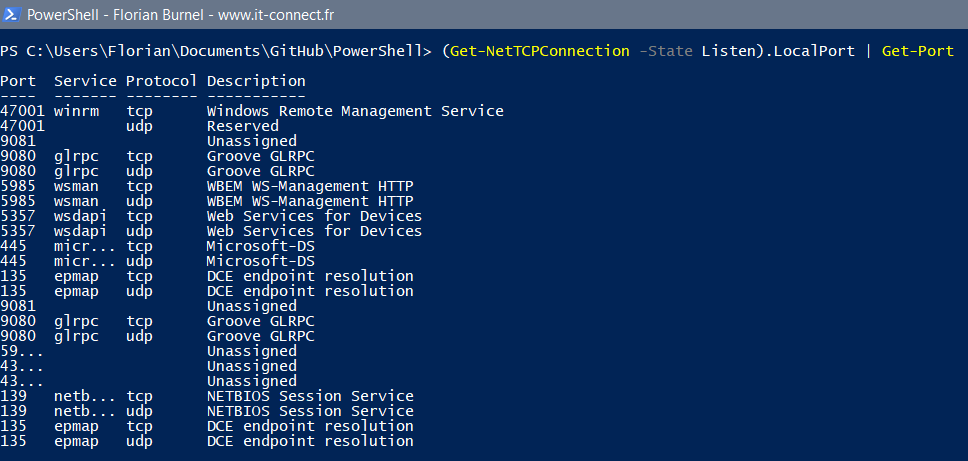The height and width of the screenshot is (461, 968).
Task: Click the Get-NetTCPConnection cmdlet in the command
Action: pyautogui.click(x=539, y=51)
